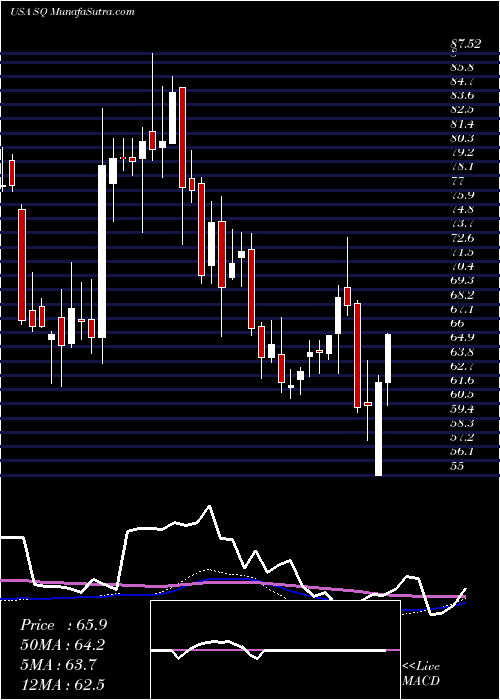Click the last white candlestick on the right
Viewport: 500px width, 700px height.
(x=388, y=358)
